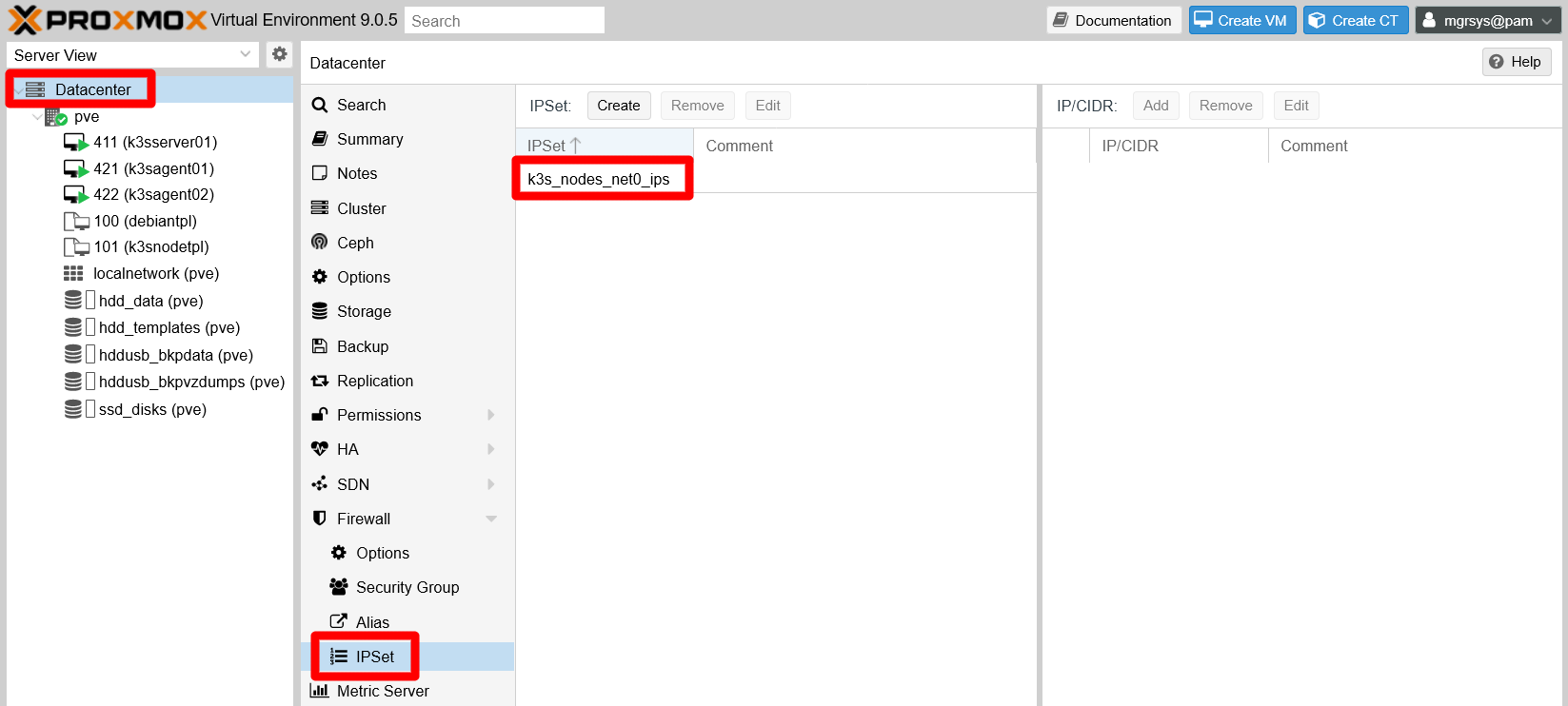Image resolution: width=1568 pixels, height=706 pixels.
Task: Open Firewall Options submenu item
Action: coord(407,553)
